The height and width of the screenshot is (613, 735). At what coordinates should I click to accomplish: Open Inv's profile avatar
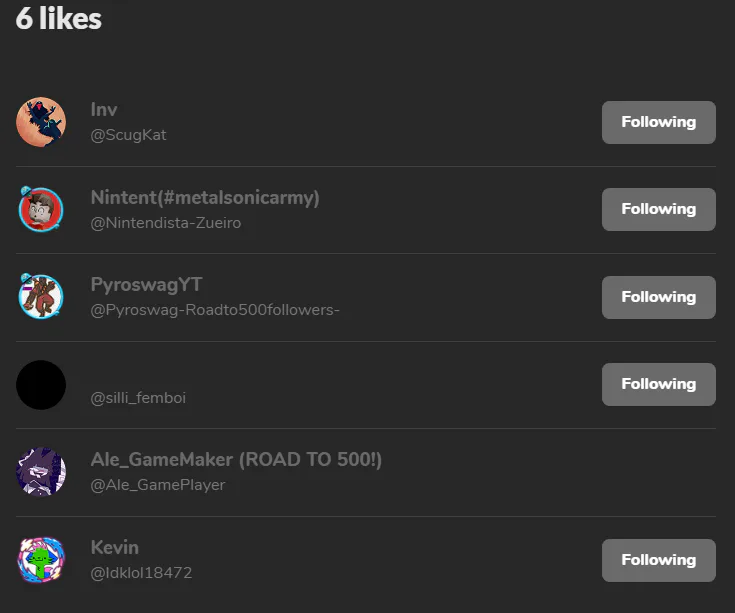tap(41, 122)
